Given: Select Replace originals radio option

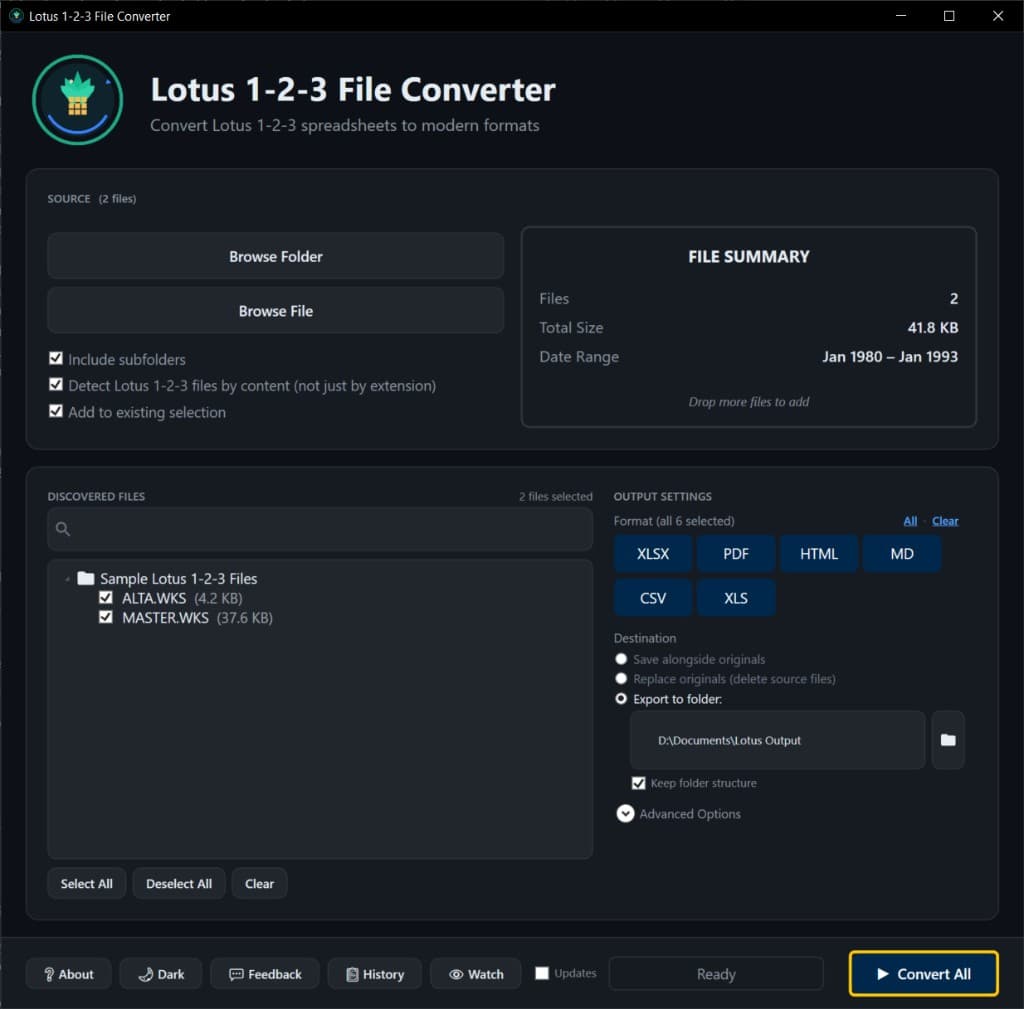Looking at the screenshot, I should pos(621,679).
